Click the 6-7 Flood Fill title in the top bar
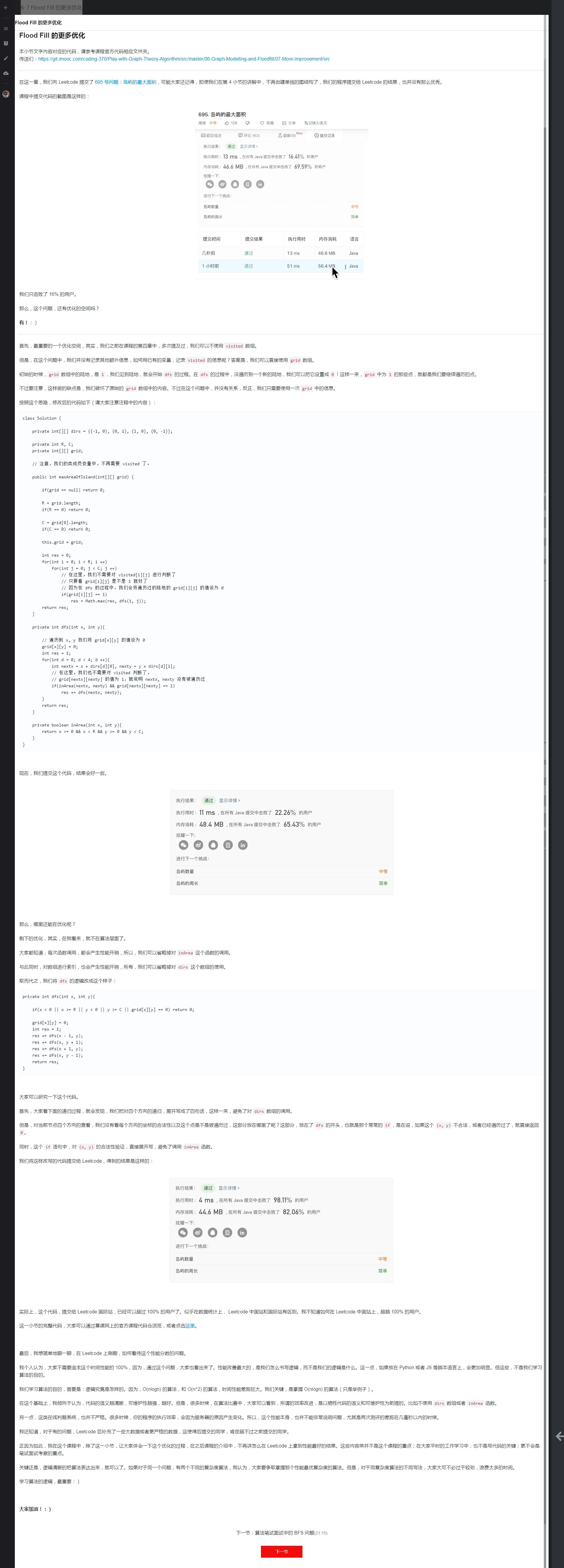This screenshot has height=1568, width=564. pos(51,7)
